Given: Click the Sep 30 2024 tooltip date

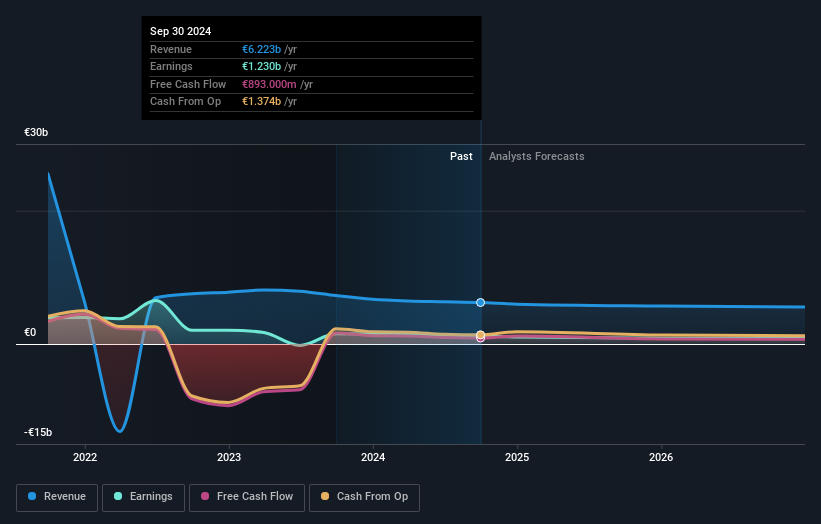Looking at the screenshot, I should pyautogui.click(x=180, y=31).
